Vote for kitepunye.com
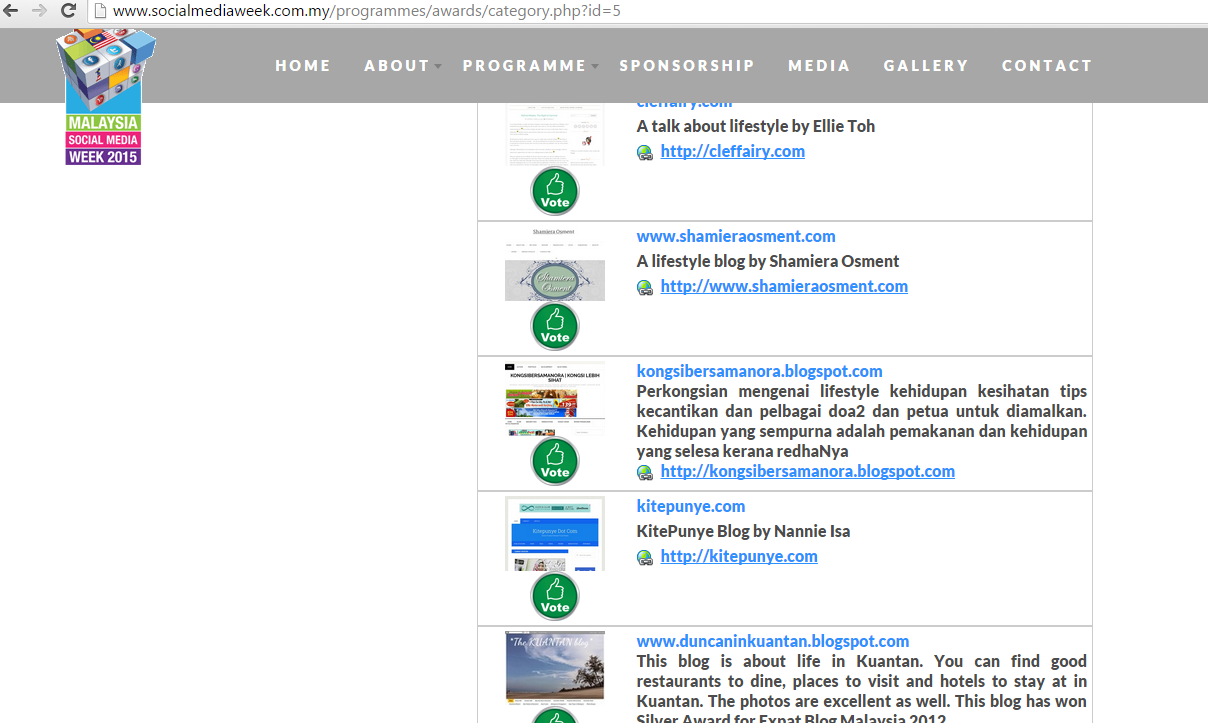Image resolution: width=1208 pixels, height=723 pixels. (555, 596)
